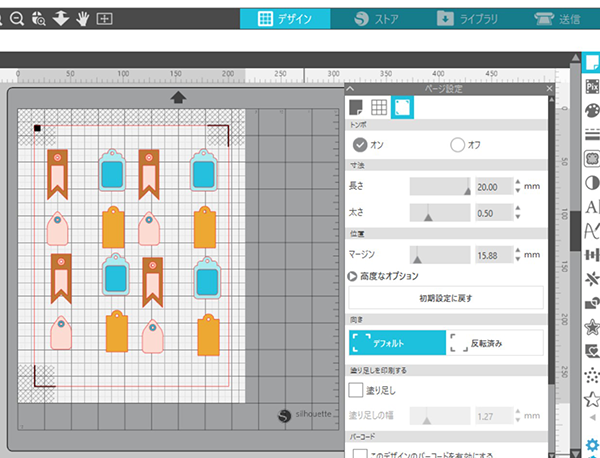Open the curved line effects icon

[x=592, y=231]
